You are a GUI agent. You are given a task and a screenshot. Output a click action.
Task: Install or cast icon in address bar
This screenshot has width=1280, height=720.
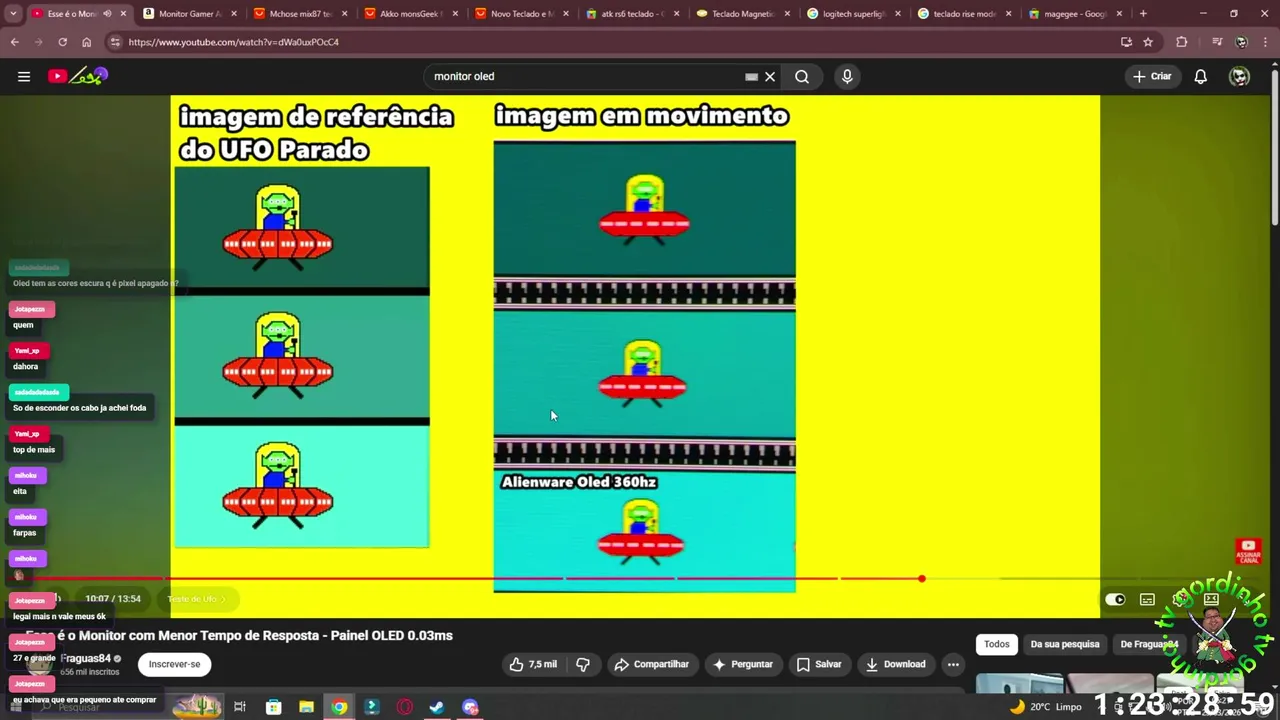point(1126,42)
